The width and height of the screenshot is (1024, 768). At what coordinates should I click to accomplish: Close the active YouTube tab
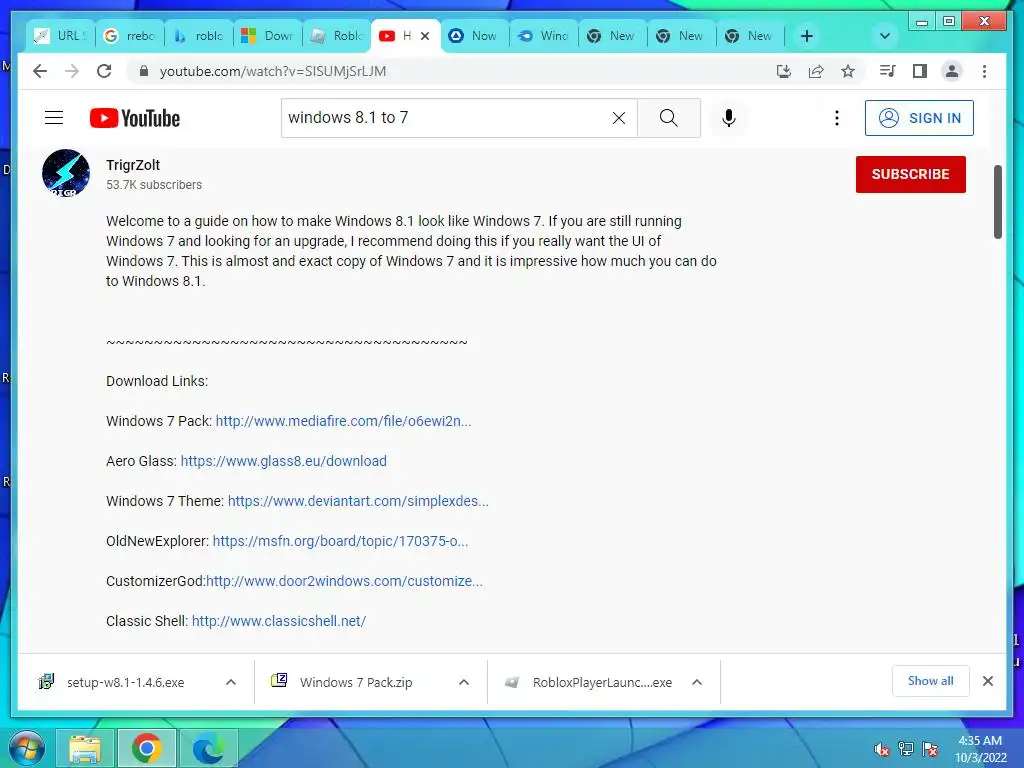425,36
